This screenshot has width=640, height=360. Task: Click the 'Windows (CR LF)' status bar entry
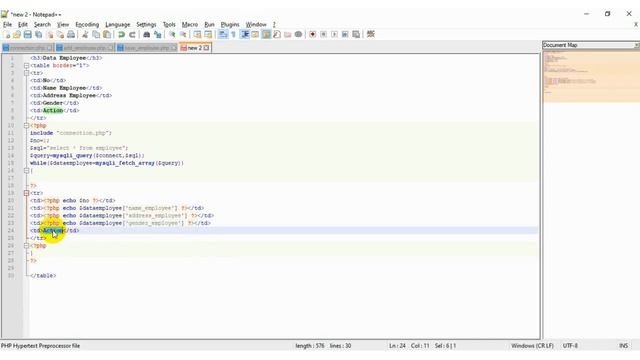(x=532, y=346)
